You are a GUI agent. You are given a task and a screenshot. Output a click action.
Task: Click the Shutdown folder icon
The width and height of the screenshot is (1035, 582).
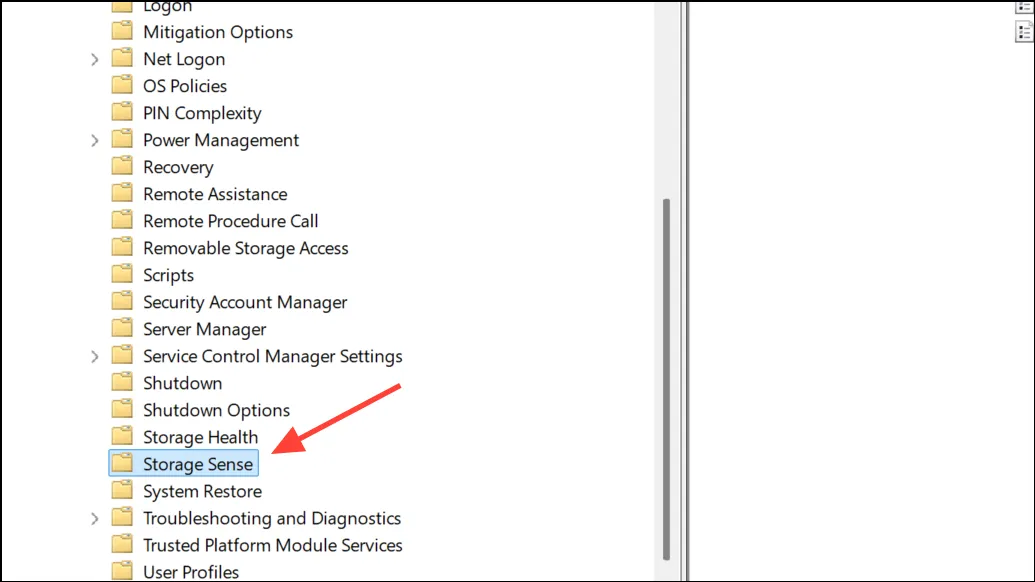pos(122,382)
